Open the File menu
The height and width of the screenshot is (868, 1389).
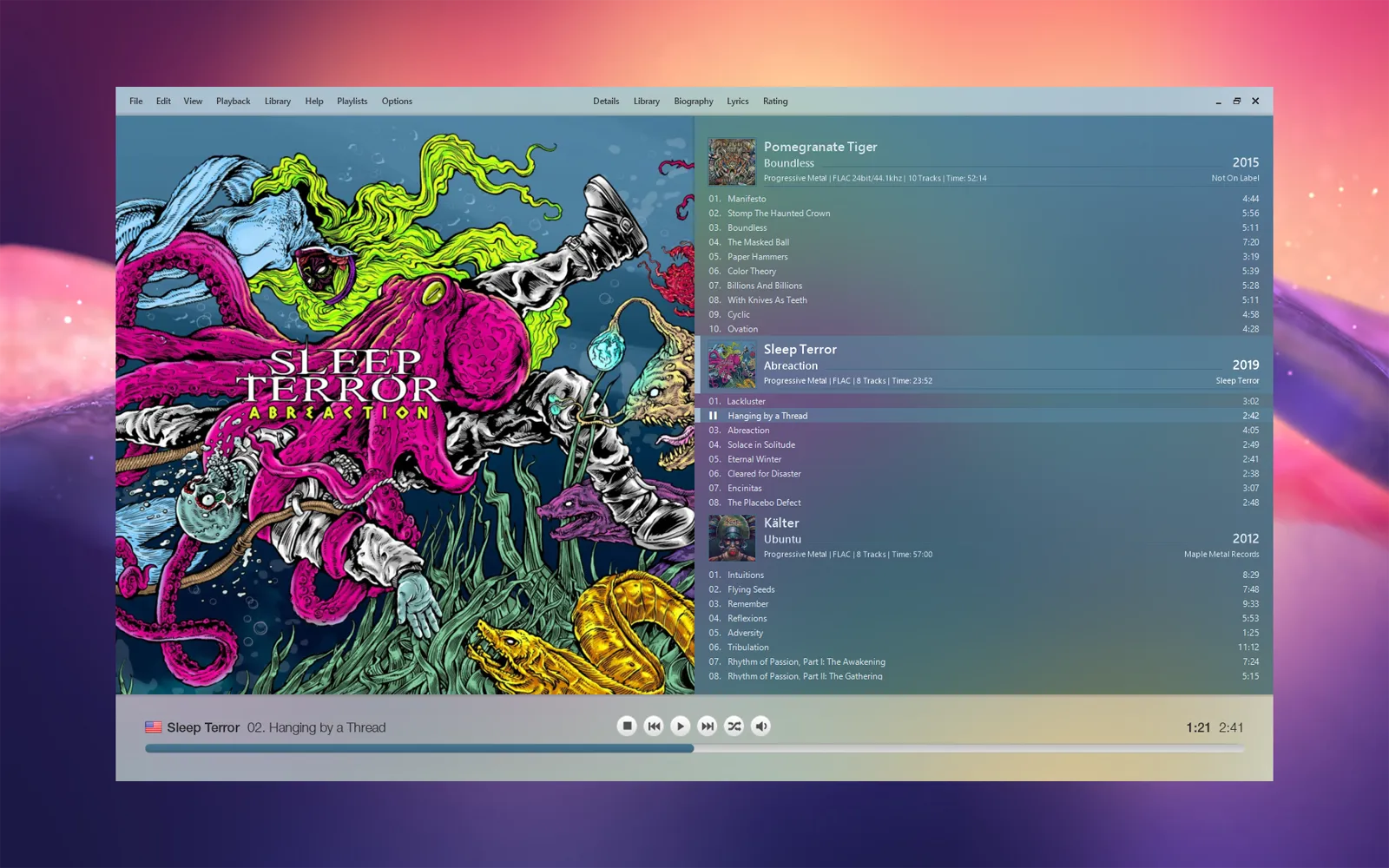click(x=136, y=102)
